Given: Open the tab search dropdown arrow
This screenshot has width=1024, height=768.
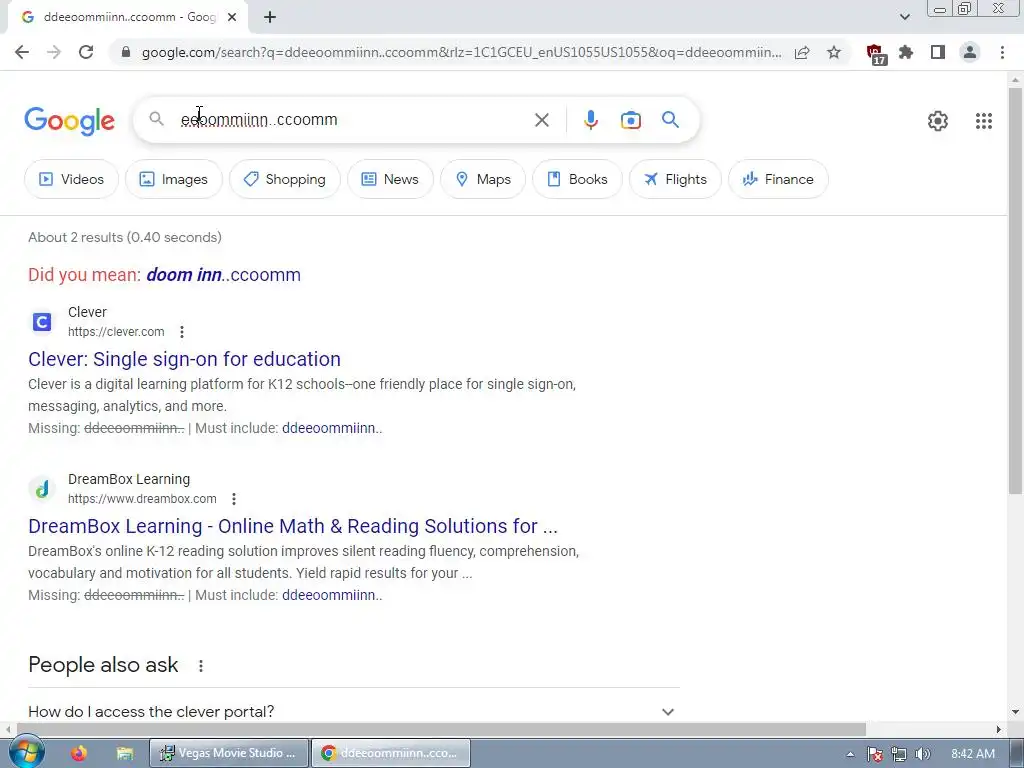Looking at the screenshot, I should tap(904, 17).
